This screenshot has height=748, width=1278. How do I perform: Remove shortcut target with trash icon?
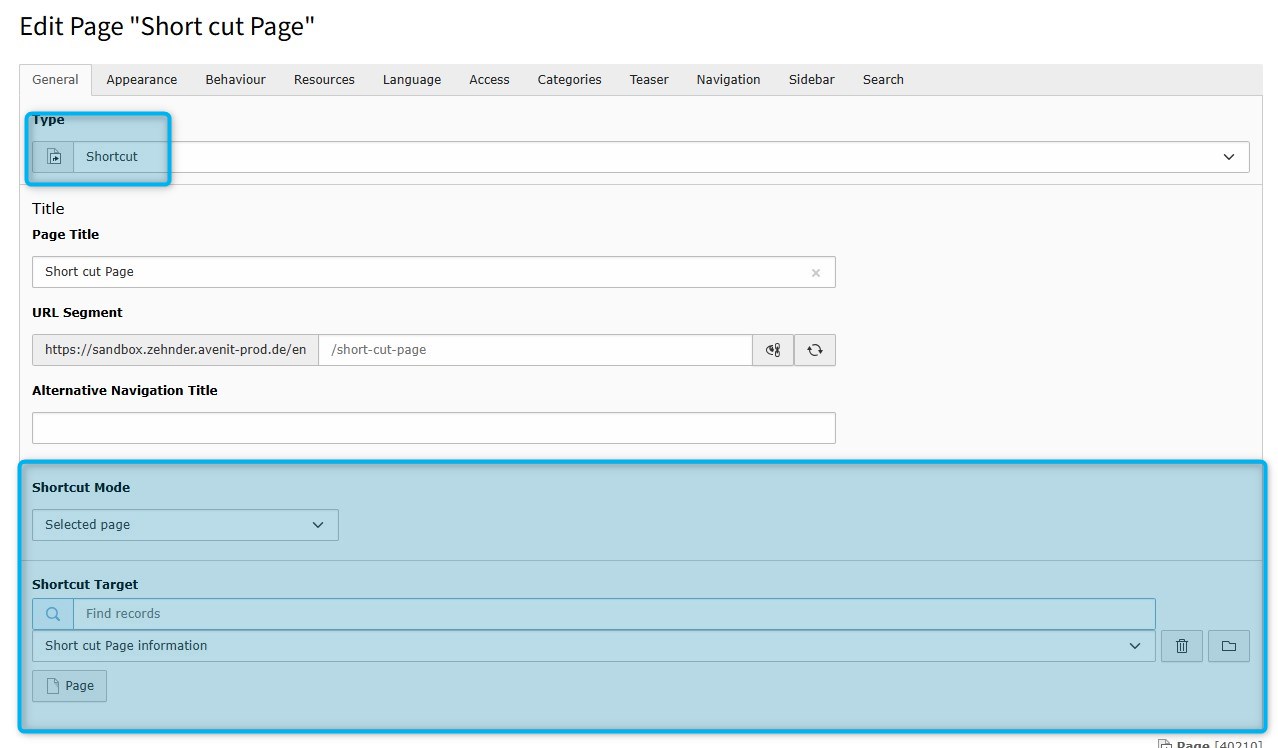pos(1181,646)
